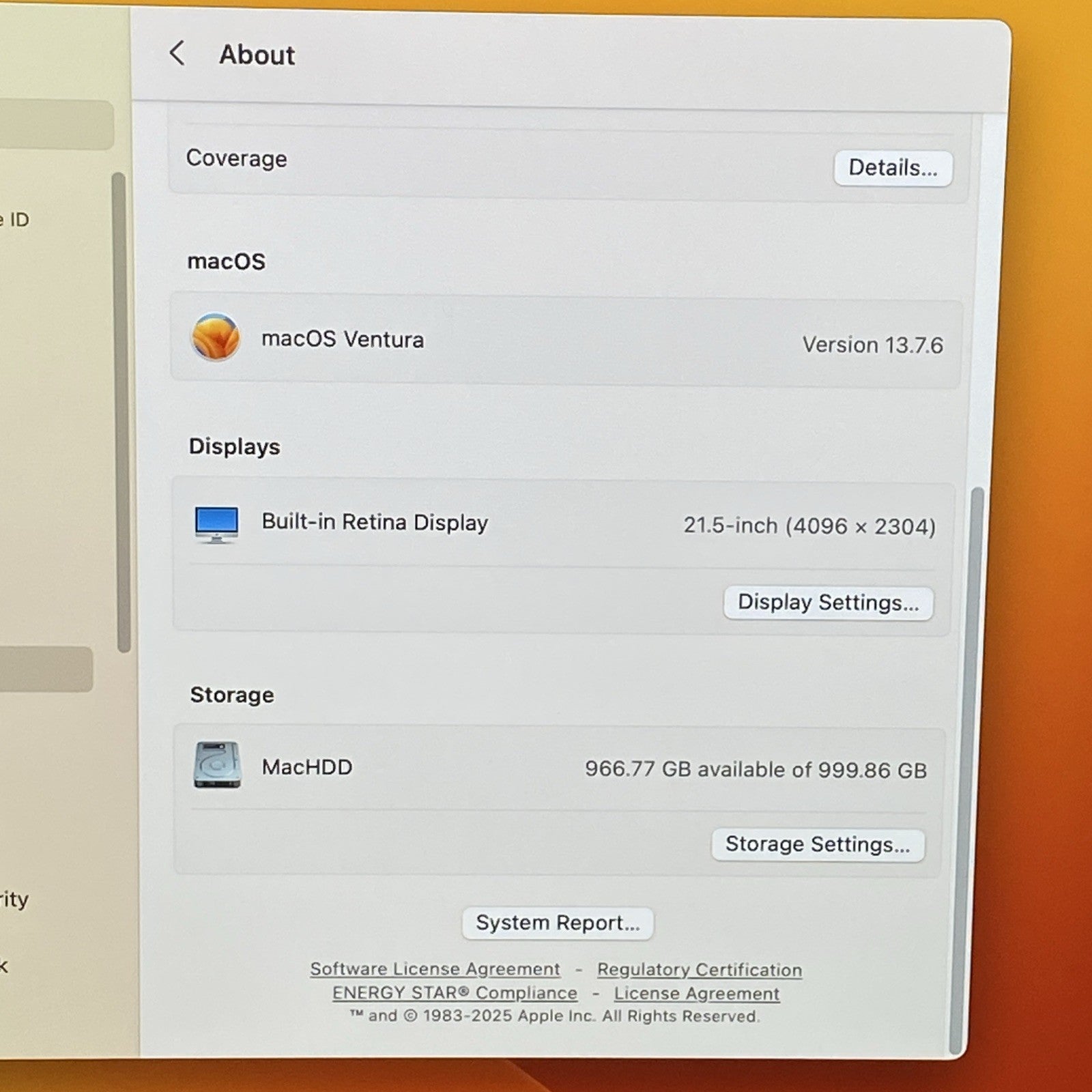Screen dimensions: 1092x1092
Task: Open System Report
Action: [557, 923]
